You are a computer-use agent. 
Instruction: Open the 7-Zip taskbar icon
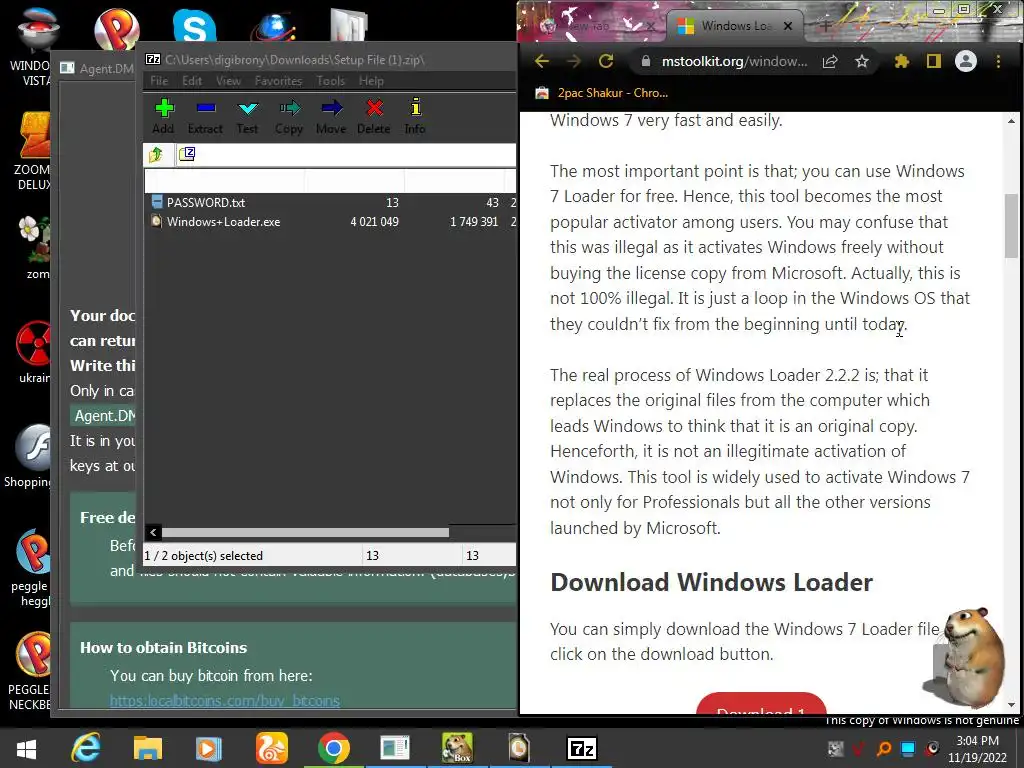click(x=581, y=748)
